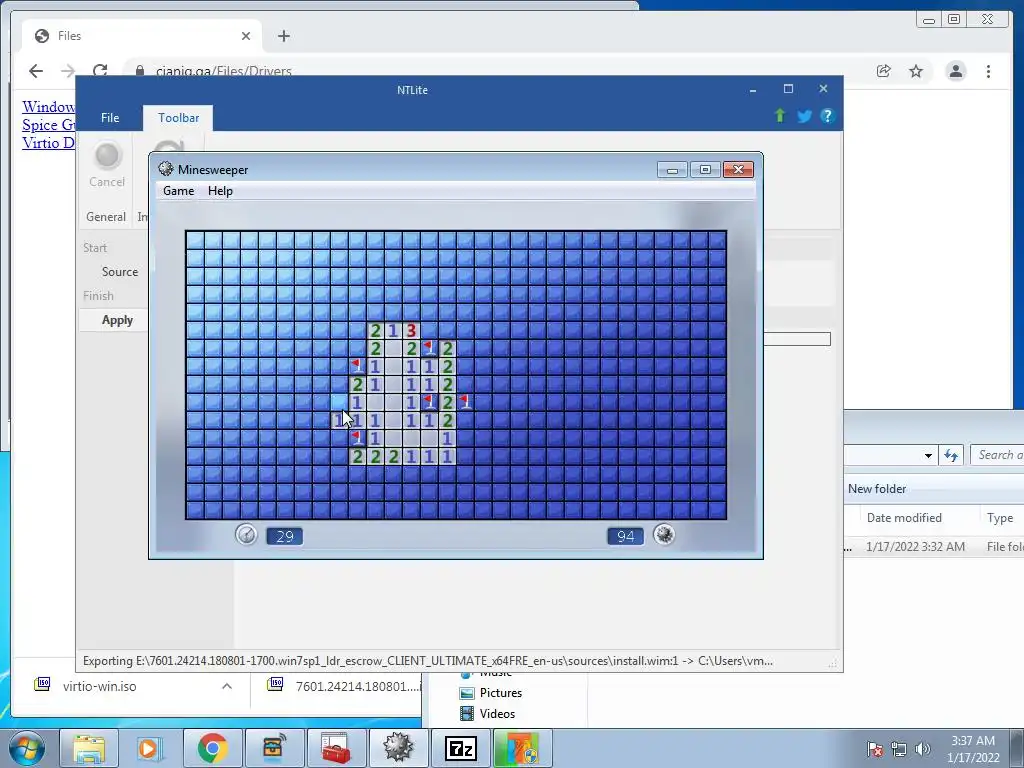Click the NTLite taskbar icon

(x=522, y=748)
